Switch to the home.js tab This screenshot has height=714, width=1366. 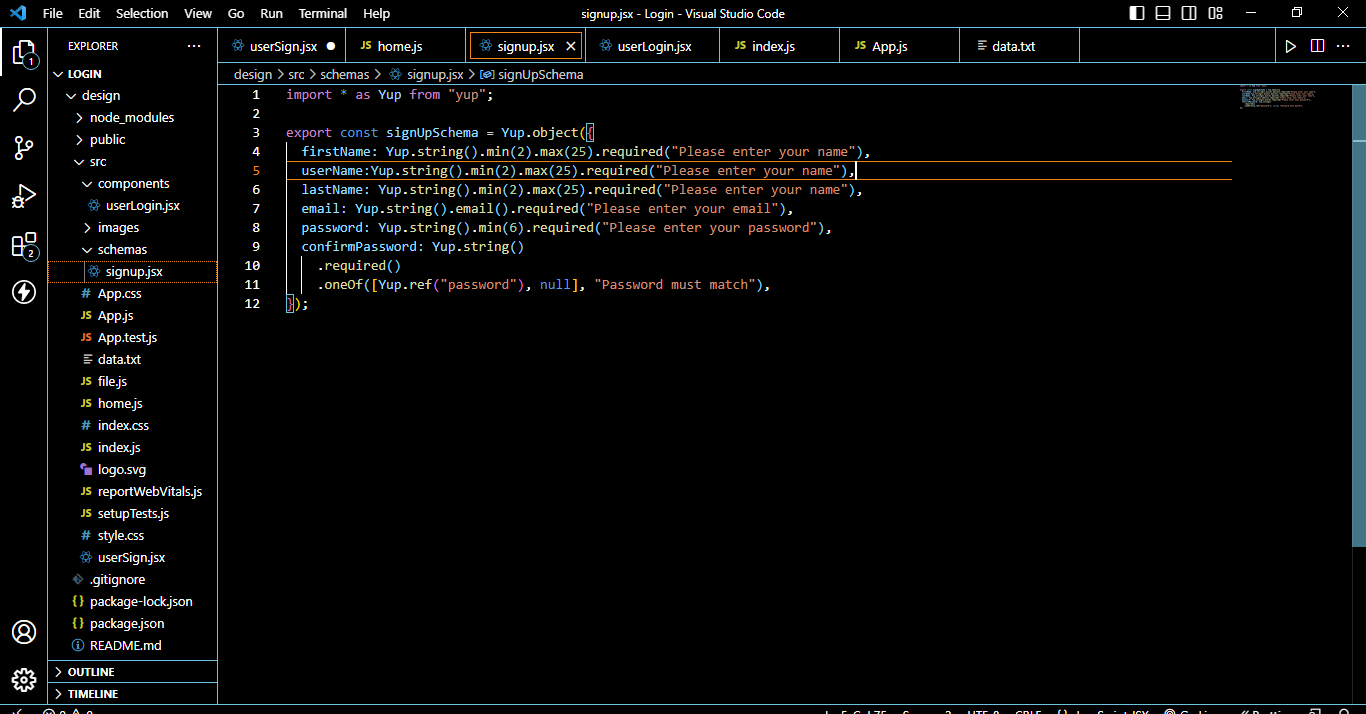[406, 46]
